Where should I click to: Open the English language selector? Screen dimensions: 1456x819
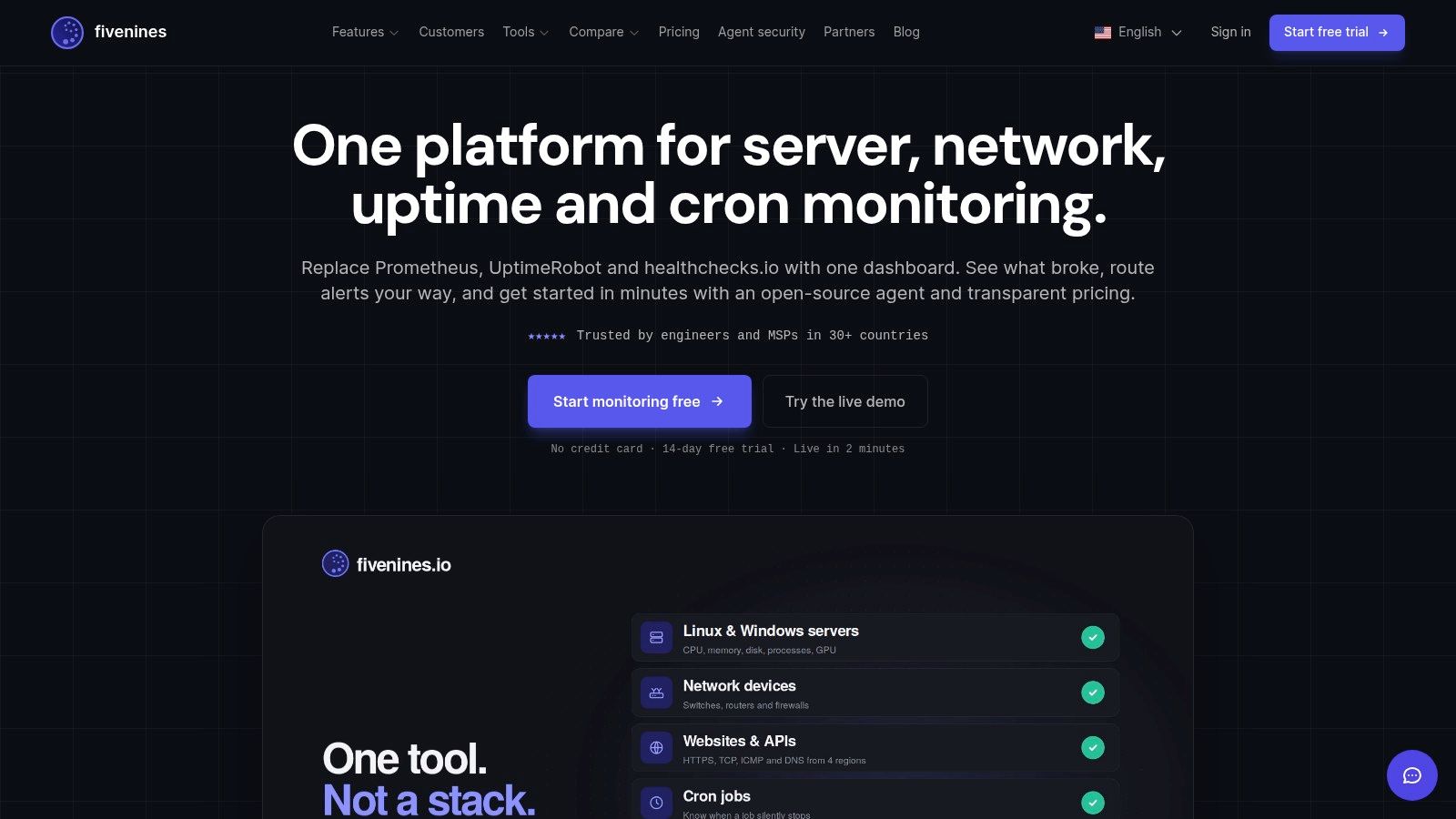[x=1138, y=32]
